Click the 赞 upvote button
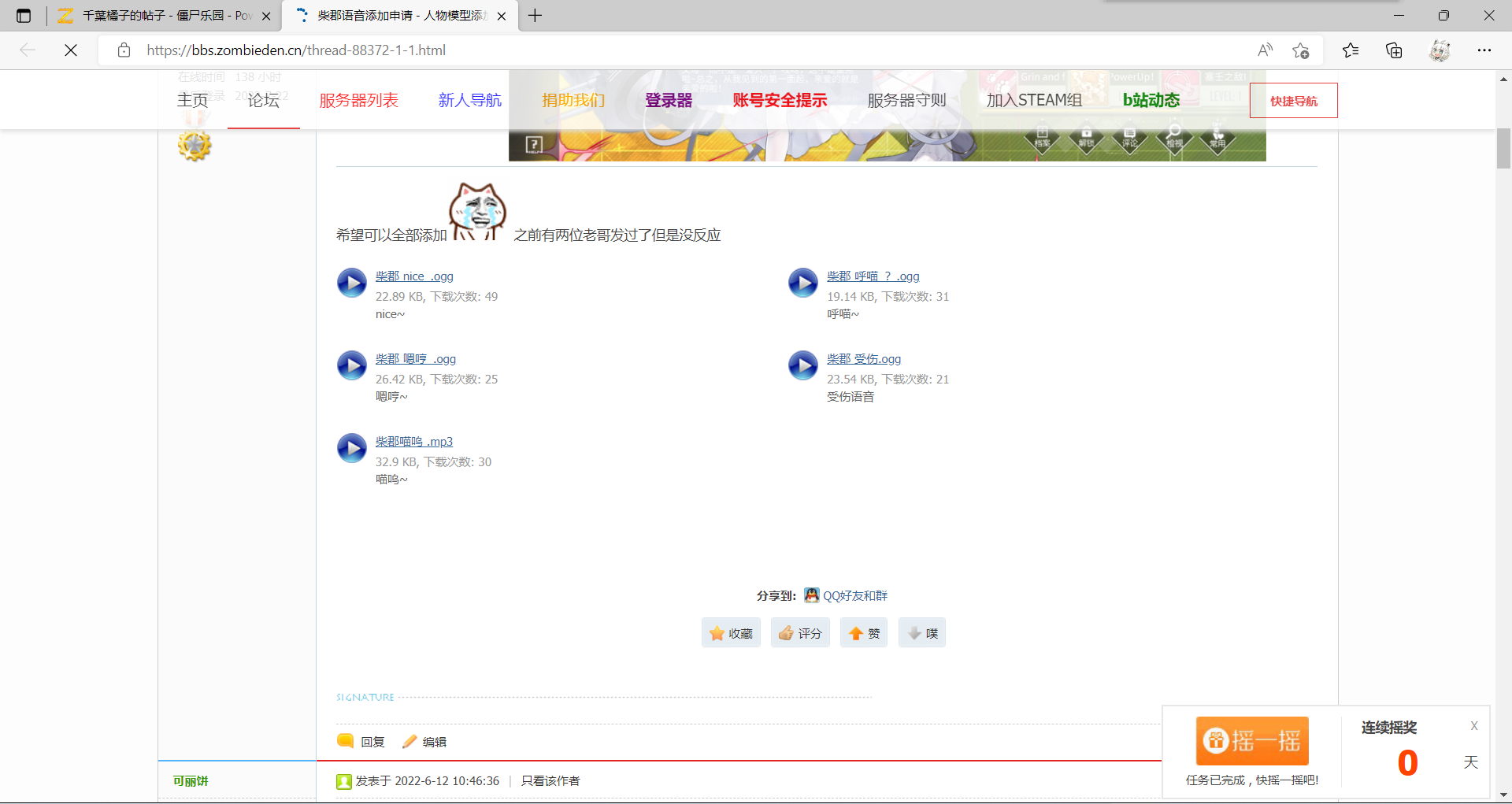 point(864,633)
